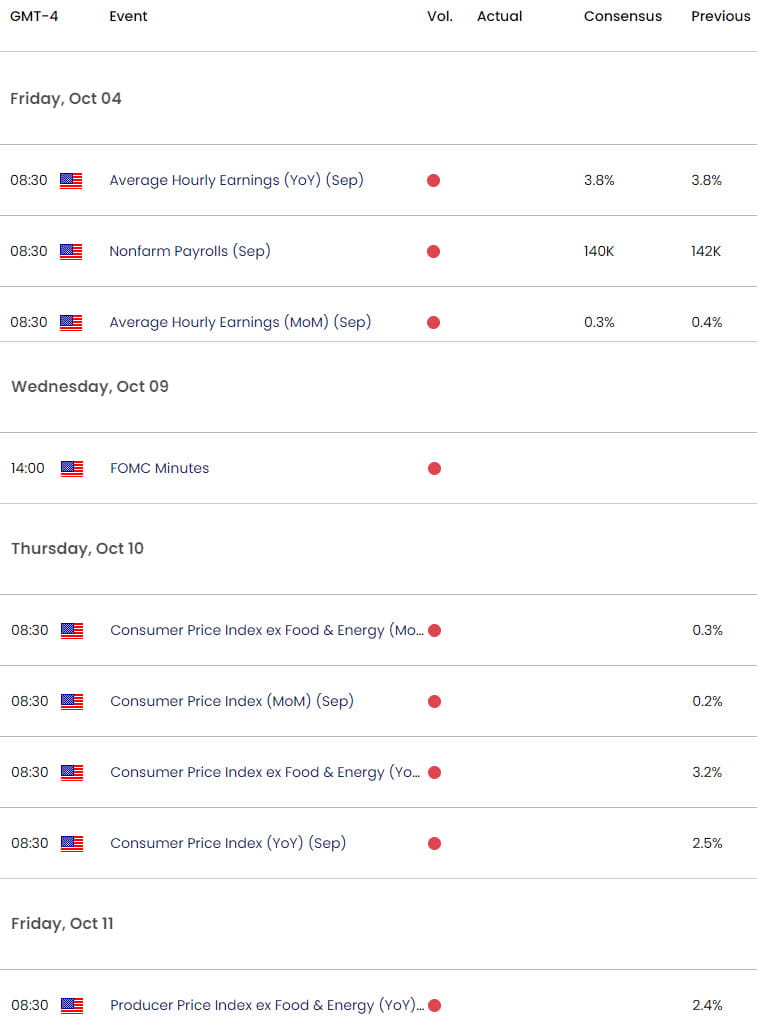Open the Nonfarm Payrolls (Sep) event link

(x=189, y=252)
